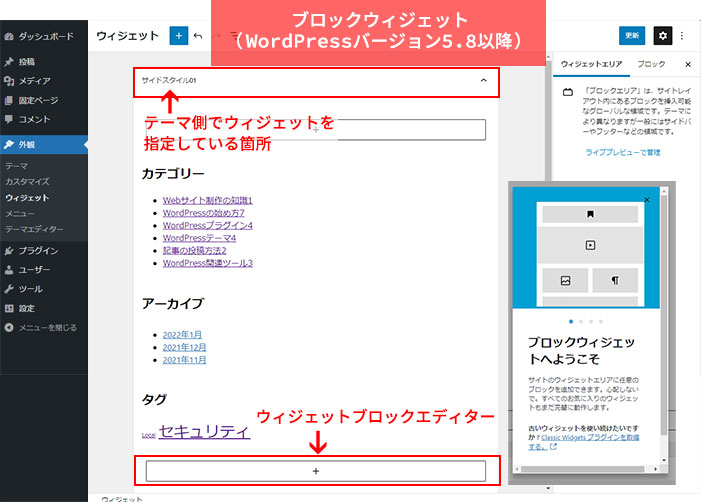Click the settings icon next to 設定
The image size is (701, 502).
(9, 308)
